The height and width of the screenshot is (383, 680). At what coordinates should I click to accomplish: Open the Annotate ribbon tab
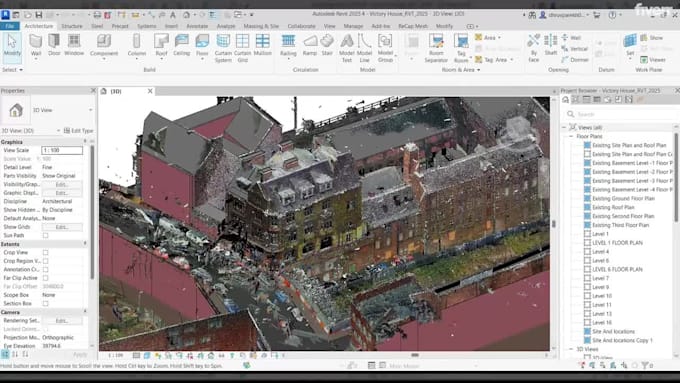coord(197,26)
